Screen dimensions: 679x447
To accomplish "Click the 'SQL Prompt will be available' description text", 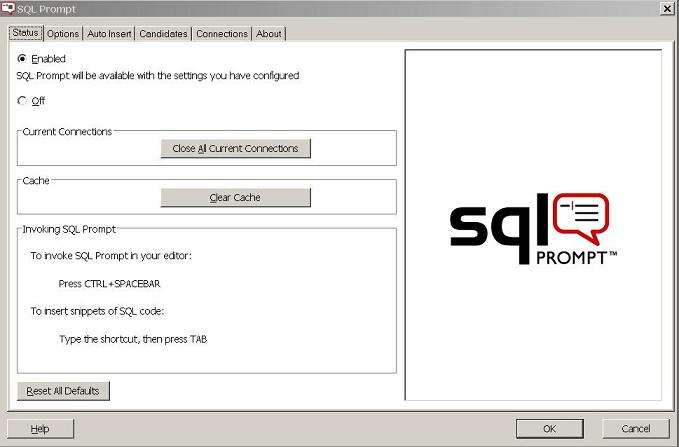I will (158, 76).
